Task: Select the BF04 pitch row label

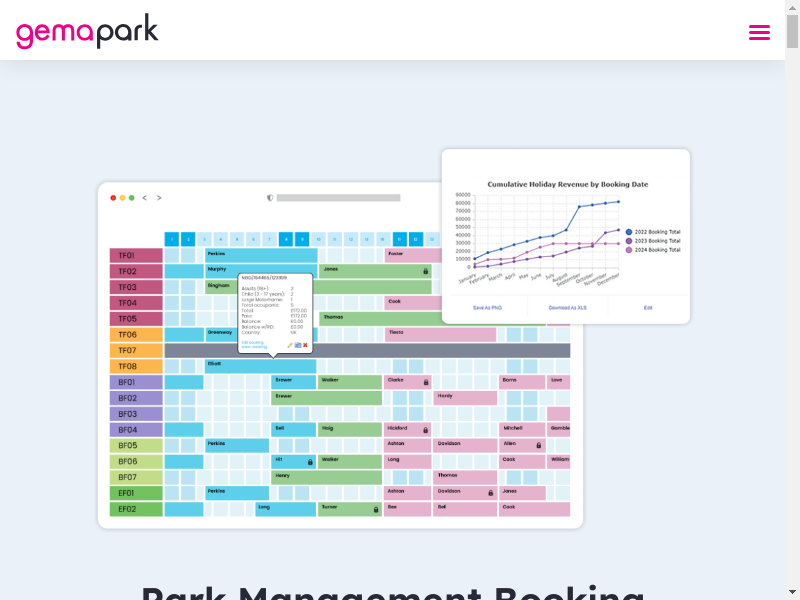Action: pos(136,430)
